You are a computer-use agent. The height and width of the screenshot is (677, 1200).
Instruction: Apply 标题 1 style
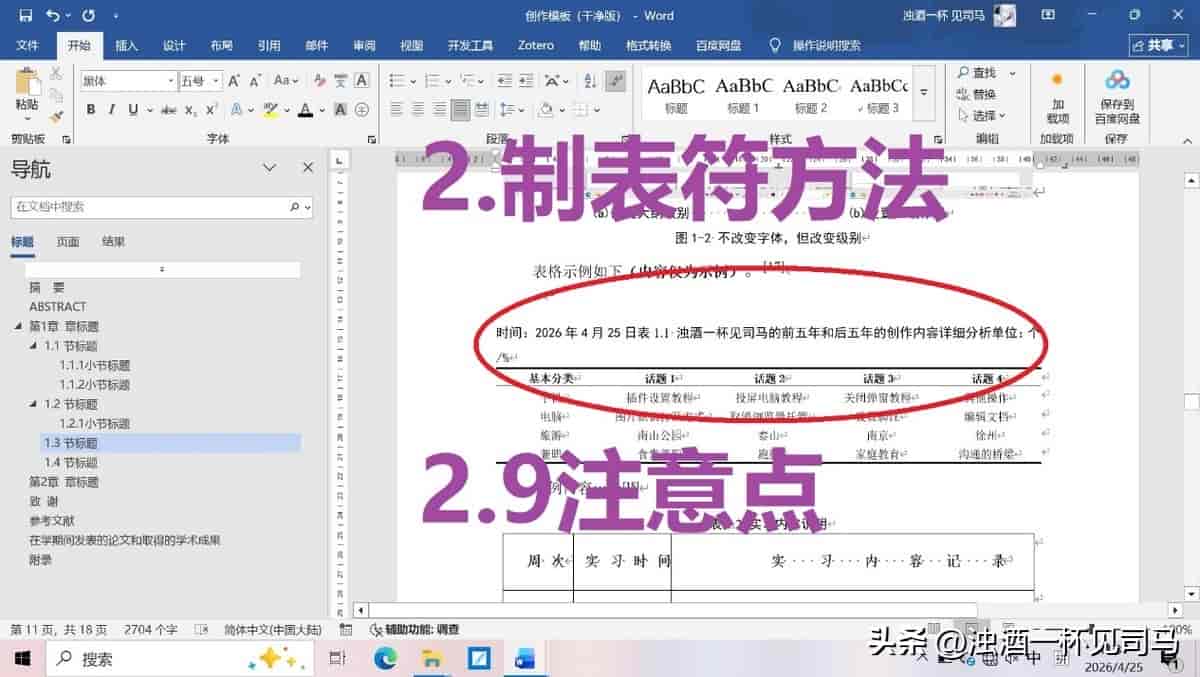tap(743, 93)
